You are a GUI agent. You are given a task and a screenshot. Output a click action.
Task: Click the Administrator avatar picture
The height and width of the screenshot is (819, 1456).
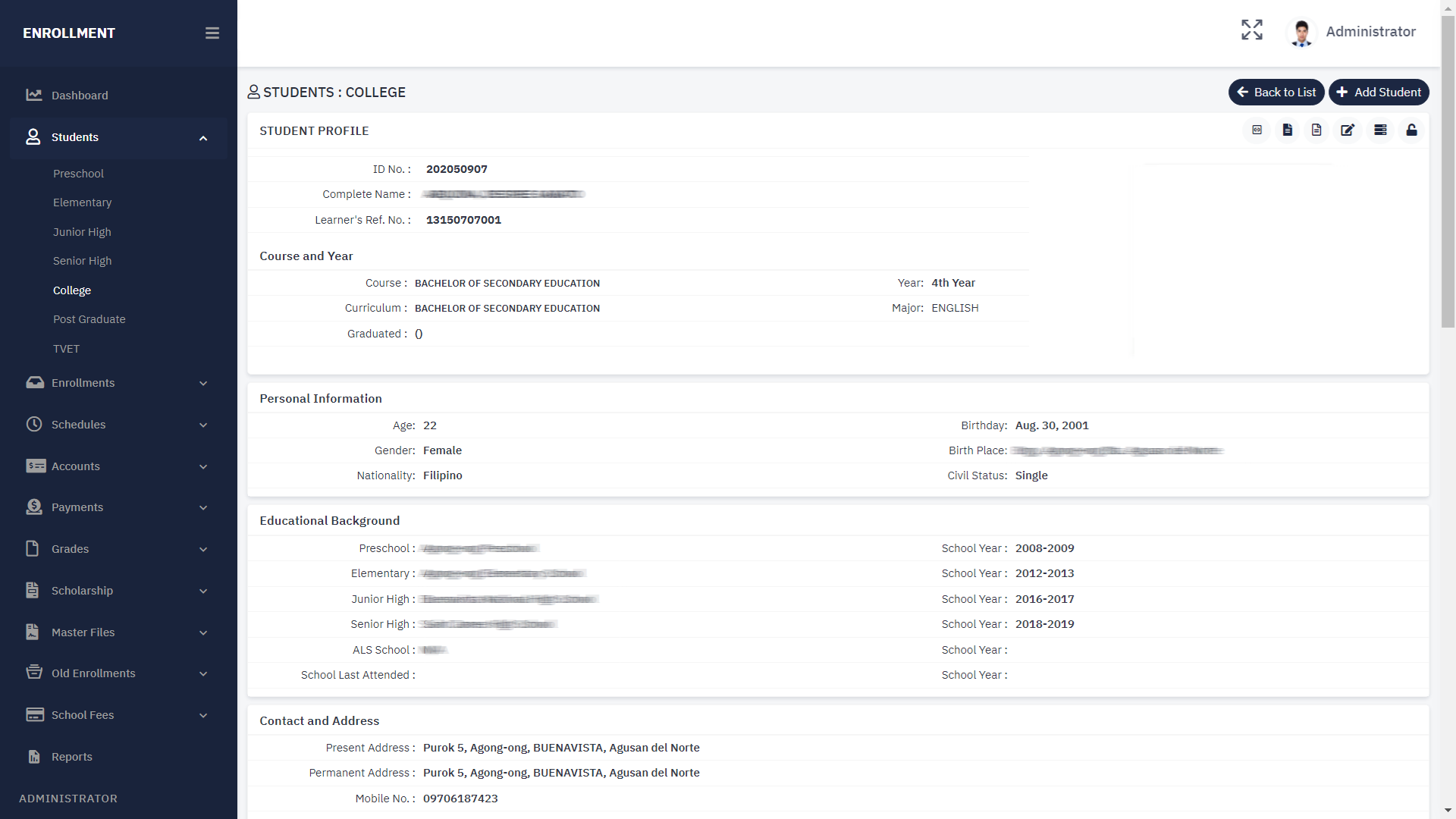coord(1302,33)
